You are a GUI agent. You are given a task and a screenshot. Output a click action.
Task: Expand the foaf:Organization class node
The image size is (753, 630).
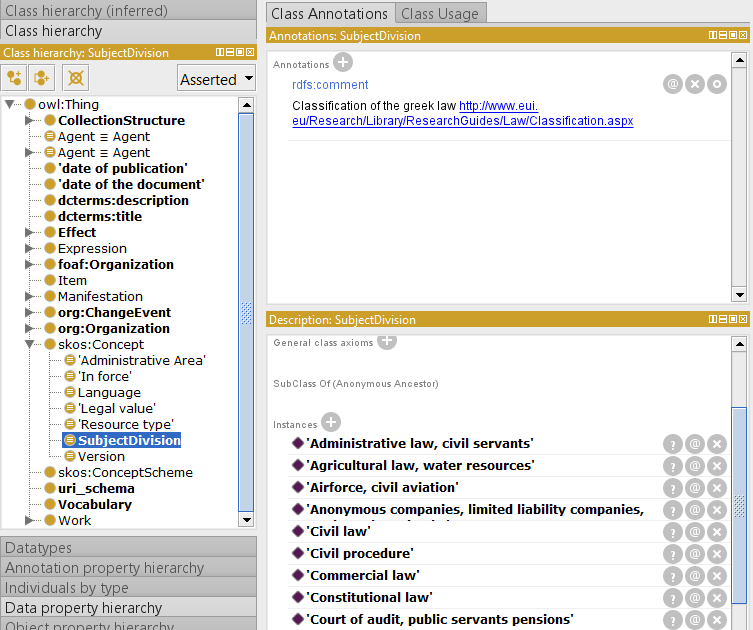29,265
